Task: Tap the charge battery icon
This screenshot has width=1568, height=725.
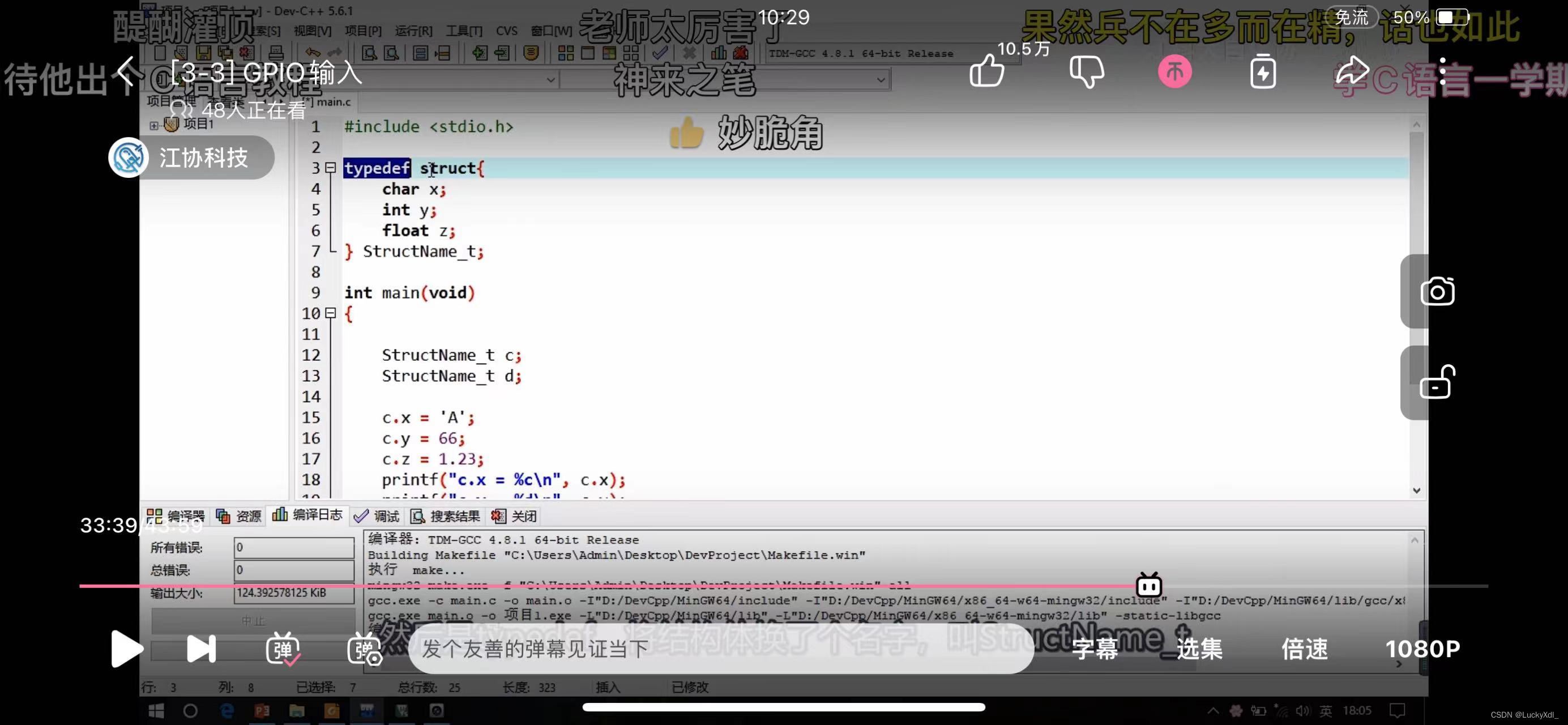Action: click(1263, 71)
